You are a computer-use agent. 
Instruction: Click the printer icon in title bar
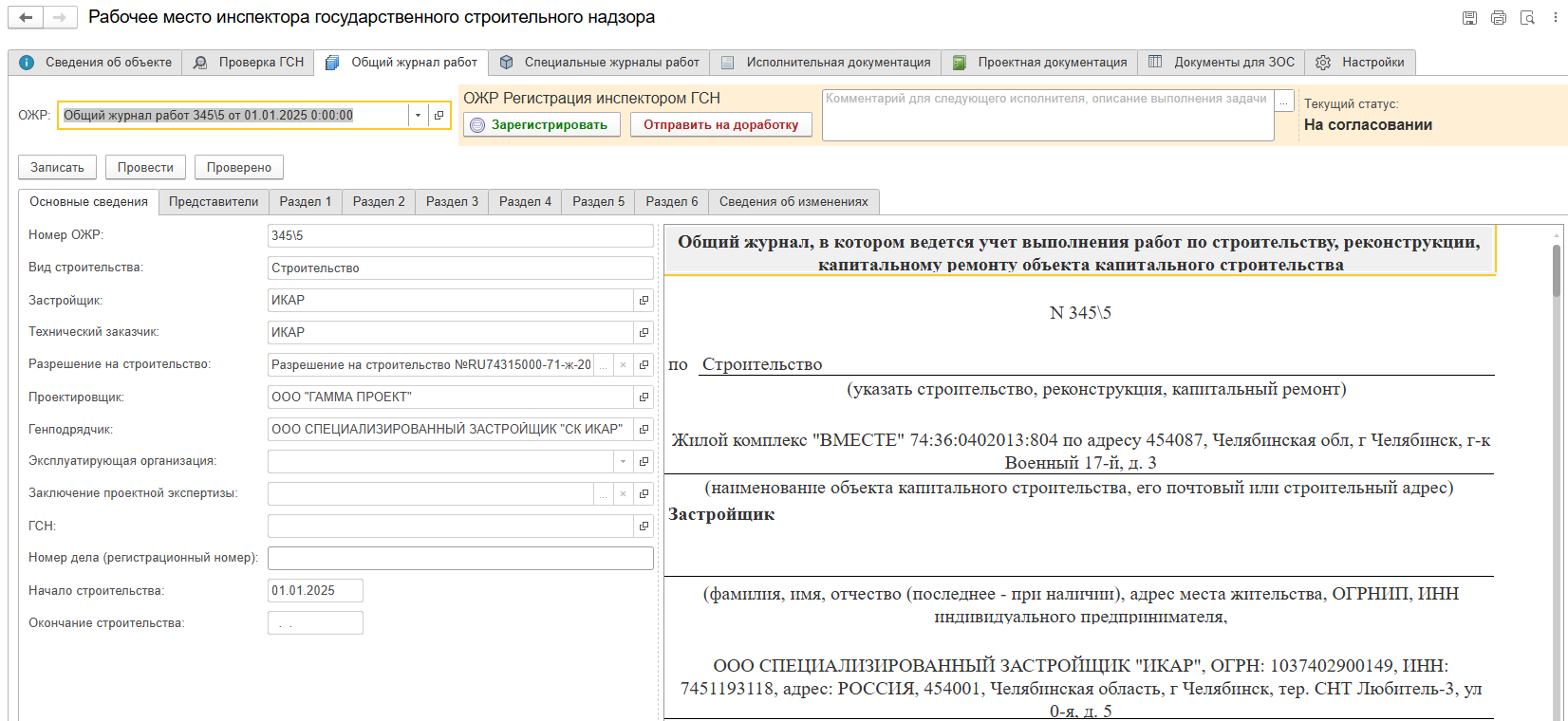1499,18
